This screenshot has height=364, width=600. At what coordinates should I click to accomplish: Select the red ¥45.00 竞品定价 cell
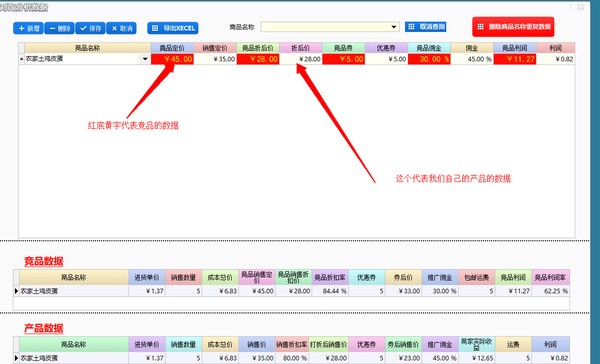pyautogui.click(x=172, y=59)
